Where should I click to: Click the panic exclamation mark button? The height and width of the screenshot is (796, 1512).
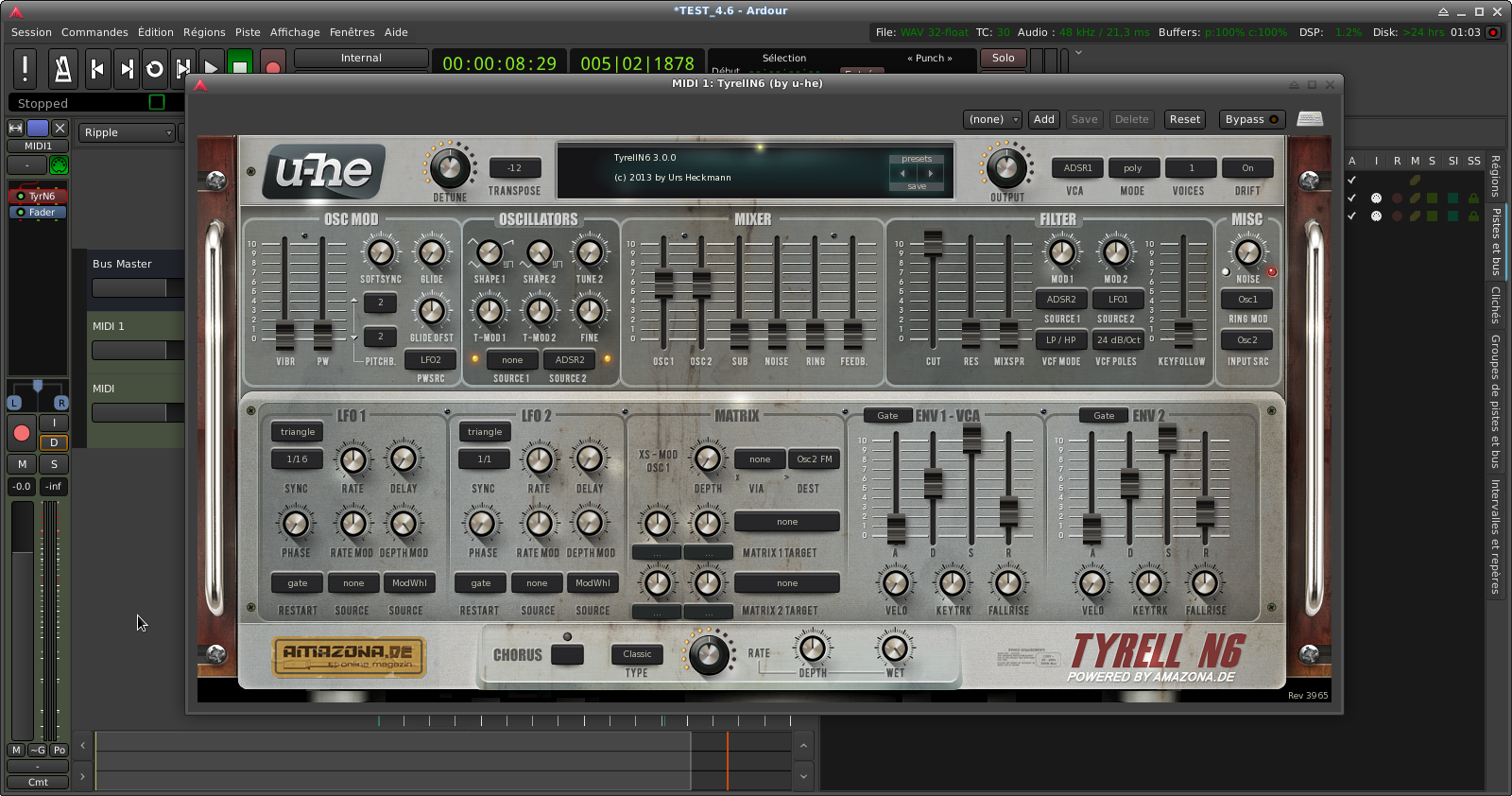26,68
